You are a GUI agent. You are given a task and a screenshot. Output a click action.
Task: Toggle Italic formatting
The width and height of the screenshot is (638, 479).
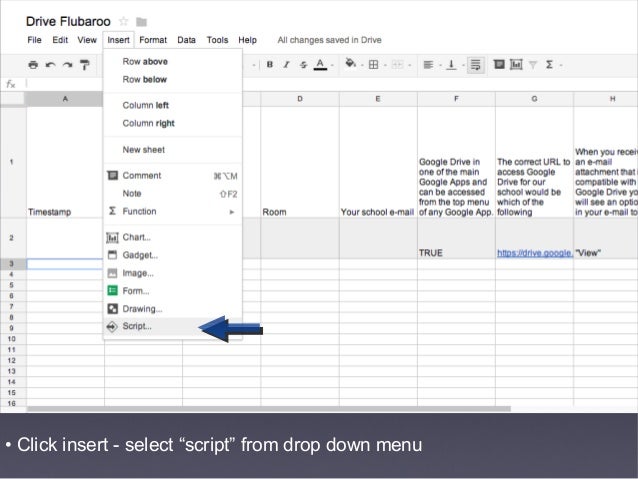coord(286,65)
